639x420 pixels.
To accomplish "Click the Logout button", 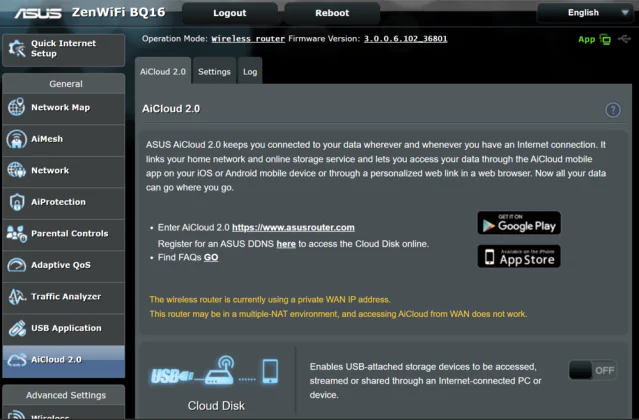I will [230, 13].
